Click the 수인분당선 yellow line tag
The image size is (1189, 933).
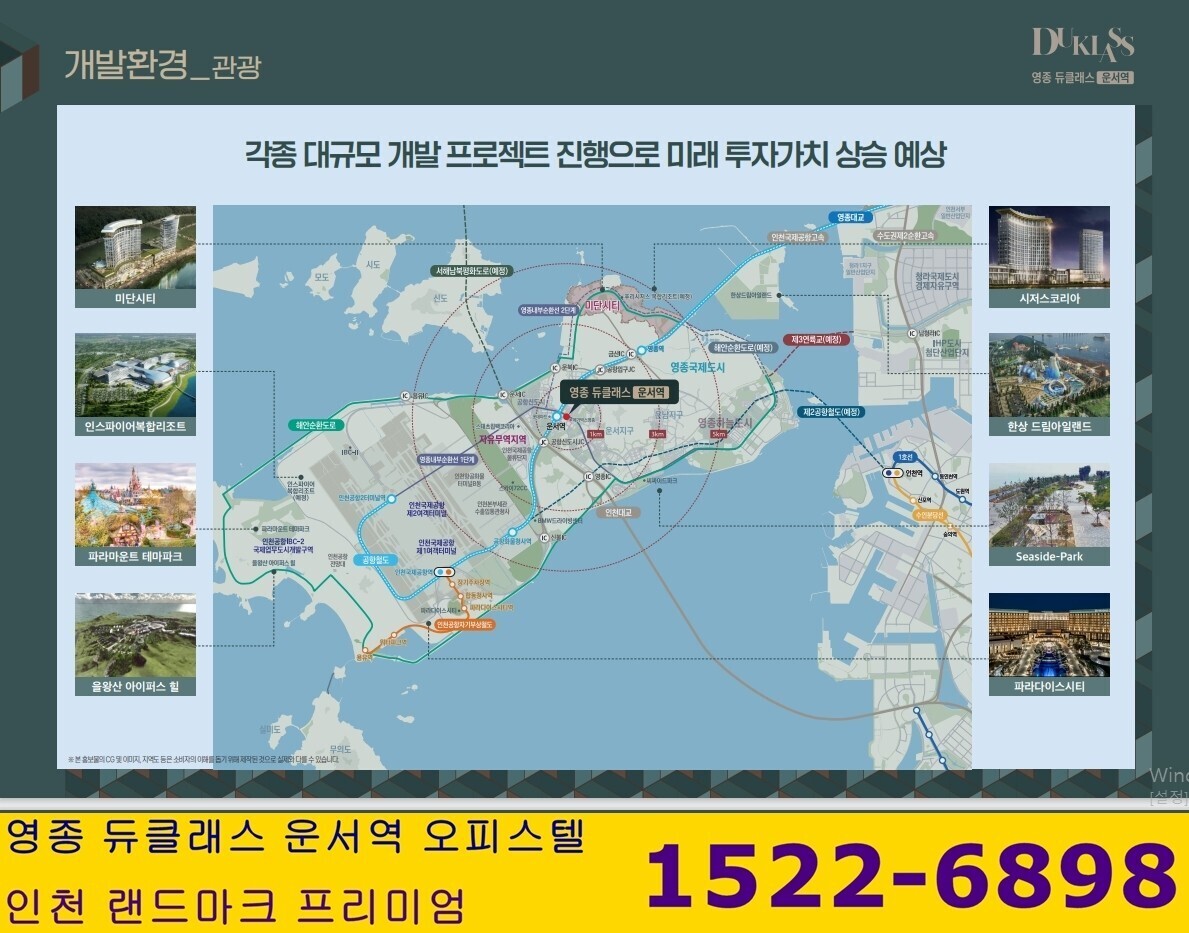pos(930,515)
